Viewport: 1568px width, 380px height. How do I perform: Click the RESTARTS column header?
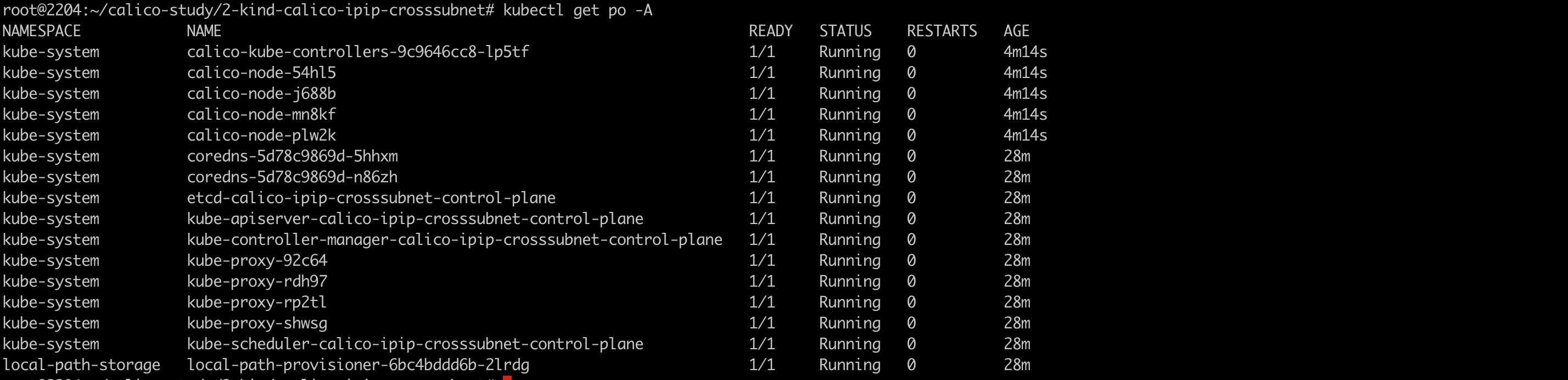(942, 31)
